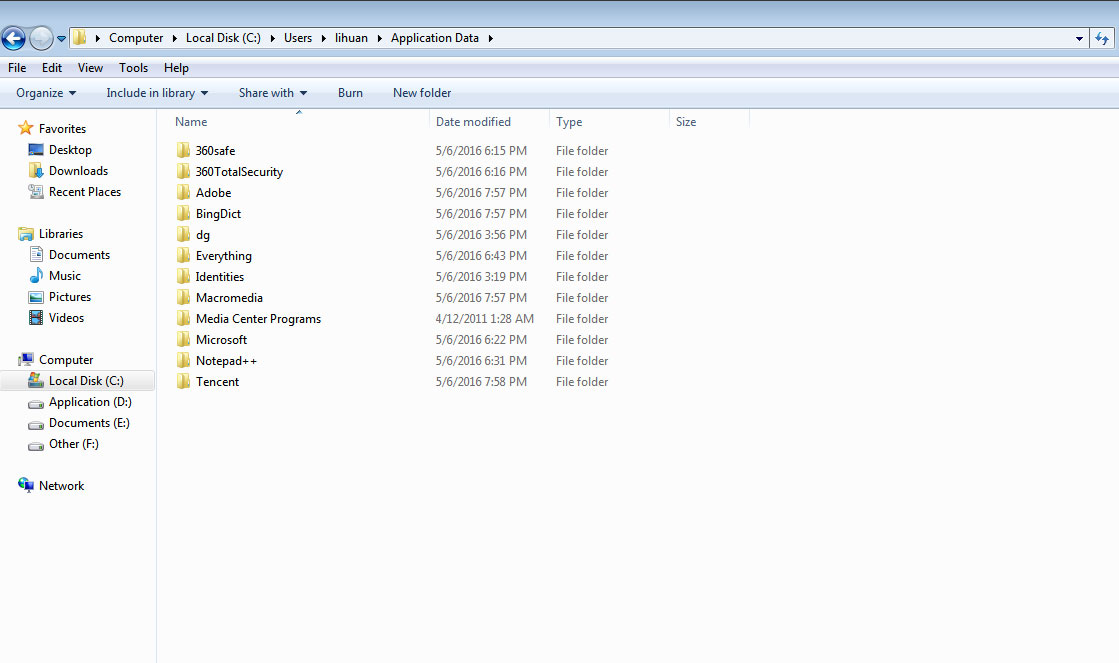Select the Tencent folder
This screenshot has height=663, width=1119.
[x=217, y=382]
